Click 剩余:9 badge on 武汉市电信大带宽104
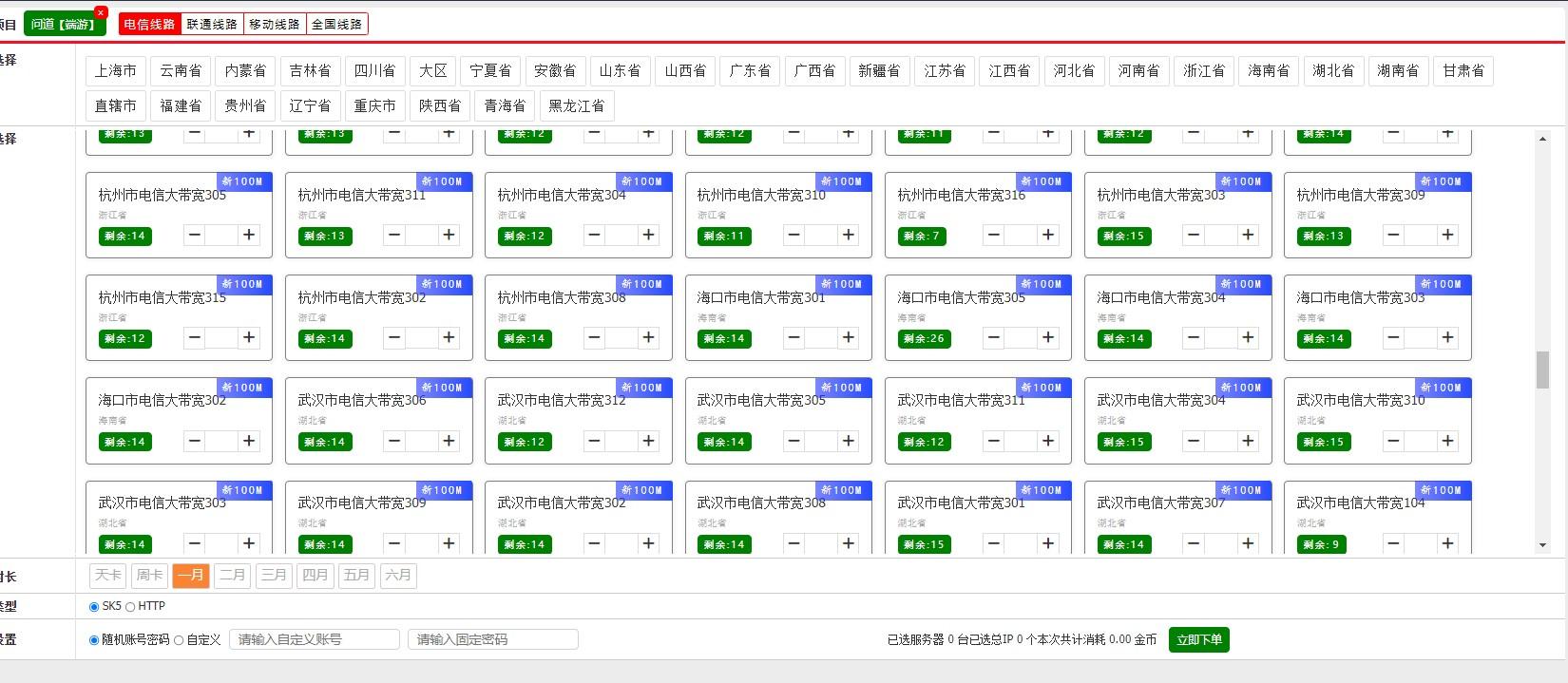 pyautogui.click(x=1321, y=544)
